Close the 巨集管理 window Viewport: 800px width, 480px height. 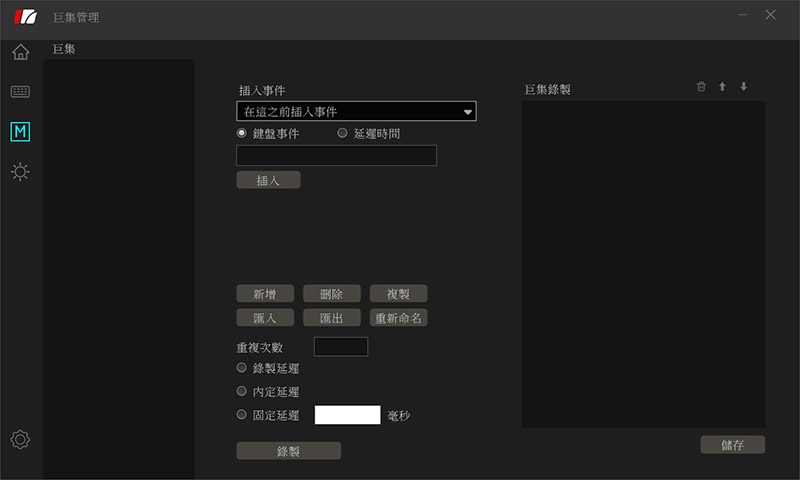click(x=770, y=15)
